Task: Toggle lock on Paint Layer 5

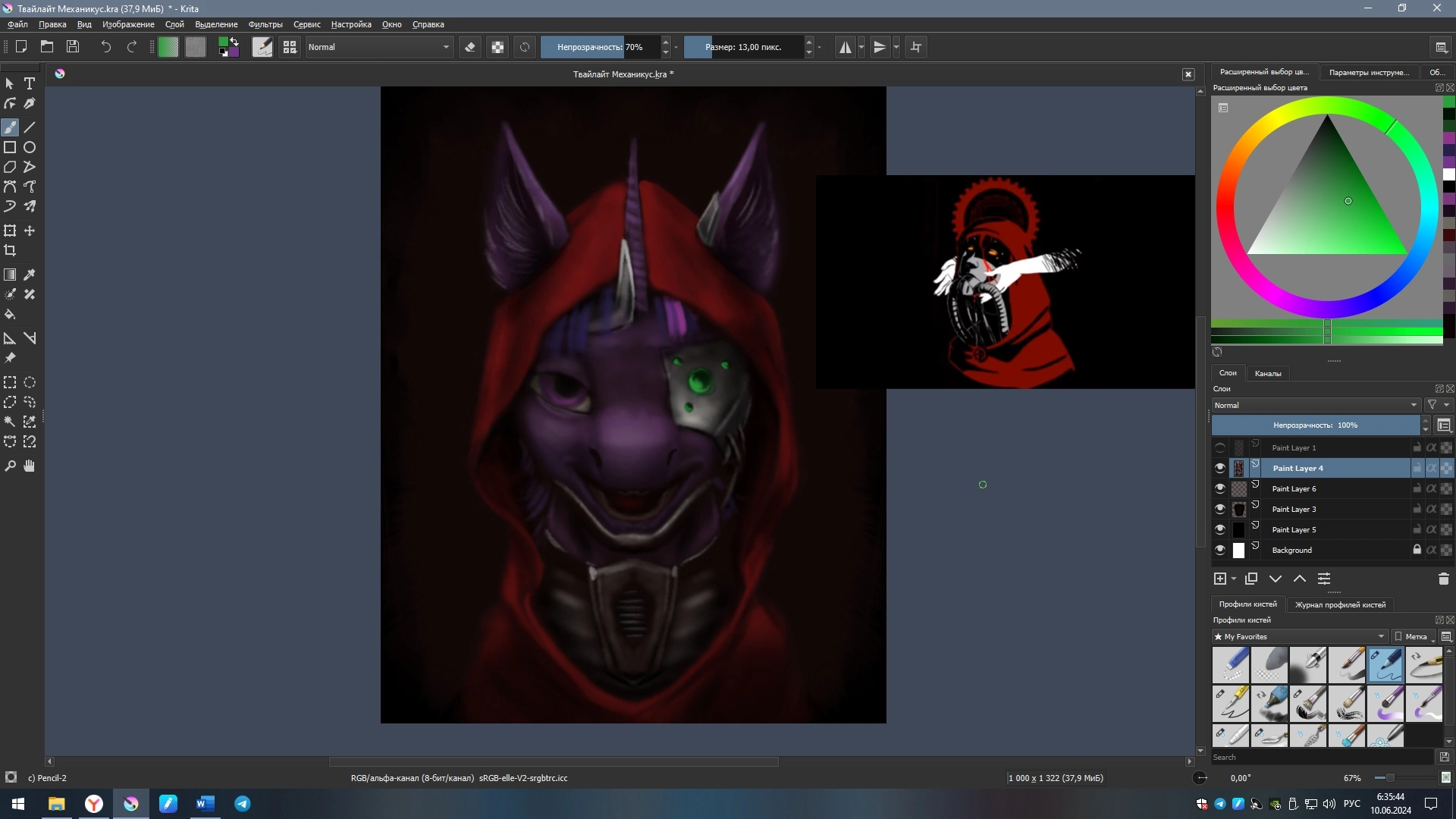Action: [1417, 529]
